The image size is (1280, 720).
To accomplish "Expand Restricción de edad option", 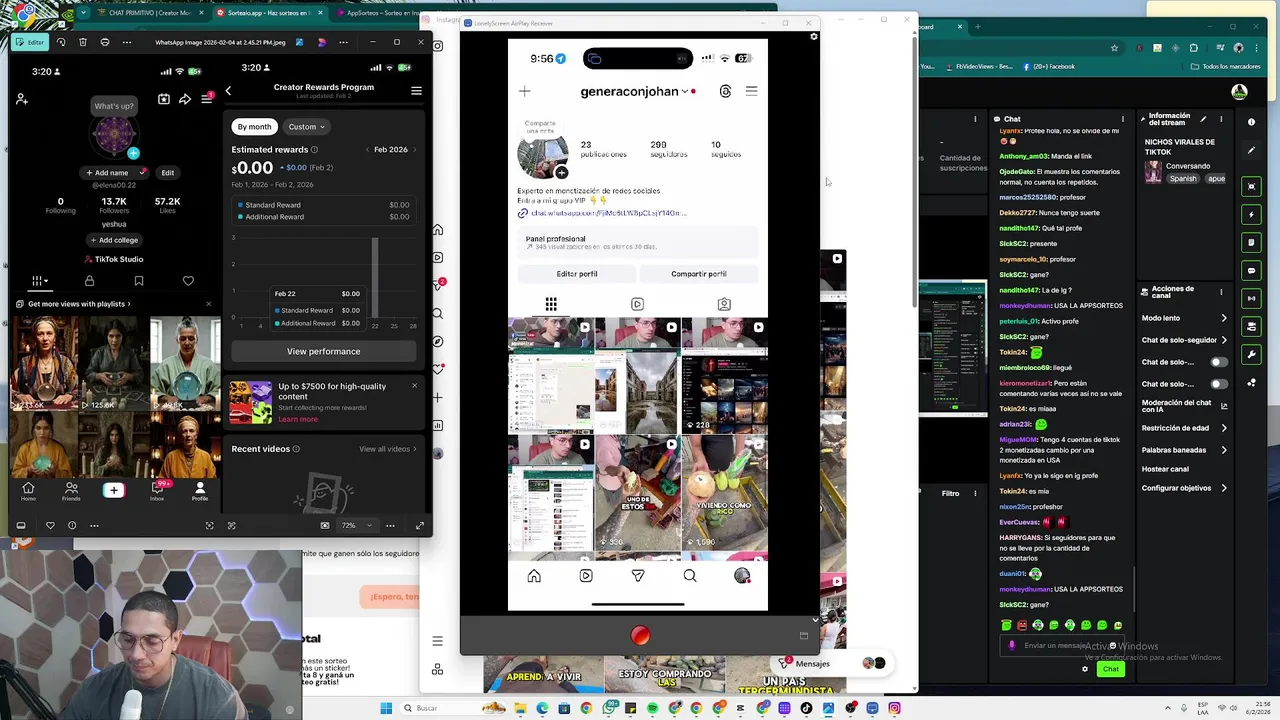I will pyautogui.click(x=1224, y=428).
